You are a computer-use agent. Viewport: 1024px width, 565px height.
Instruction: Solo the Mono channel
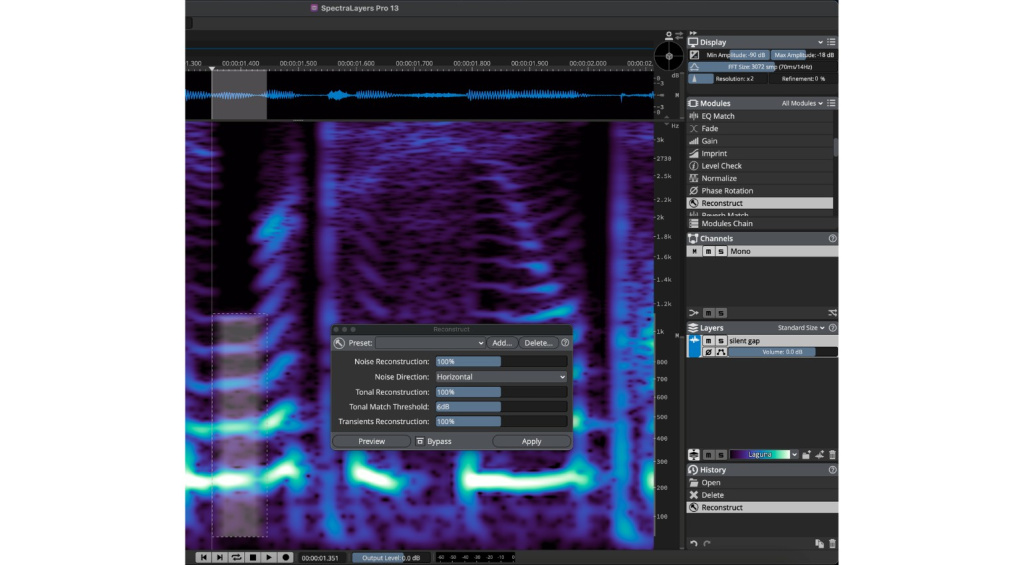pos(721,251)
